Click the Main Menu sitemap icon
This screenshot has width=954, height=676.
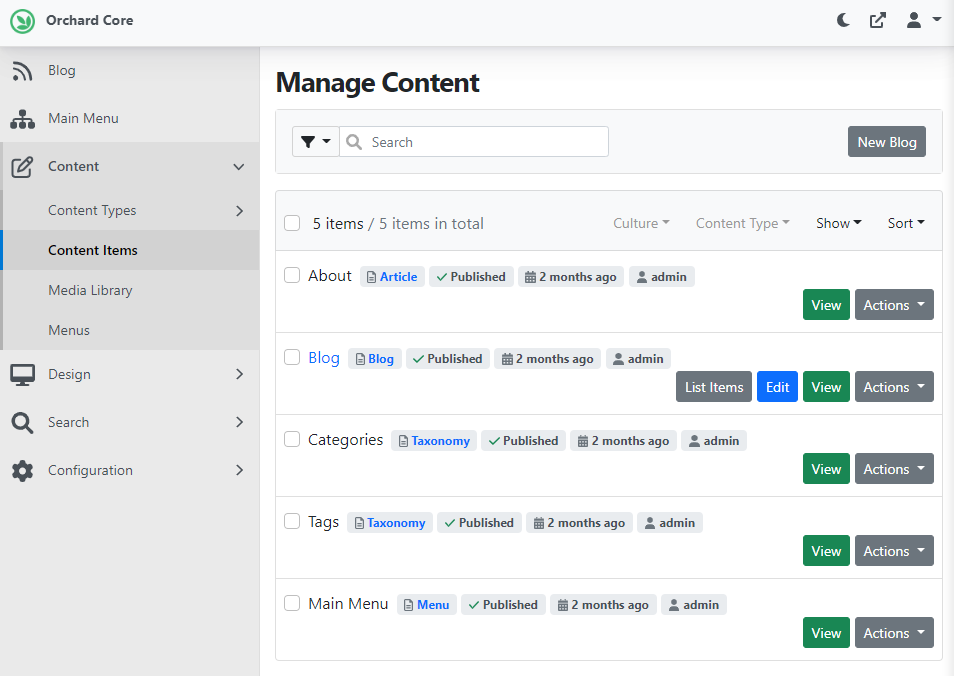pos(23,119)
